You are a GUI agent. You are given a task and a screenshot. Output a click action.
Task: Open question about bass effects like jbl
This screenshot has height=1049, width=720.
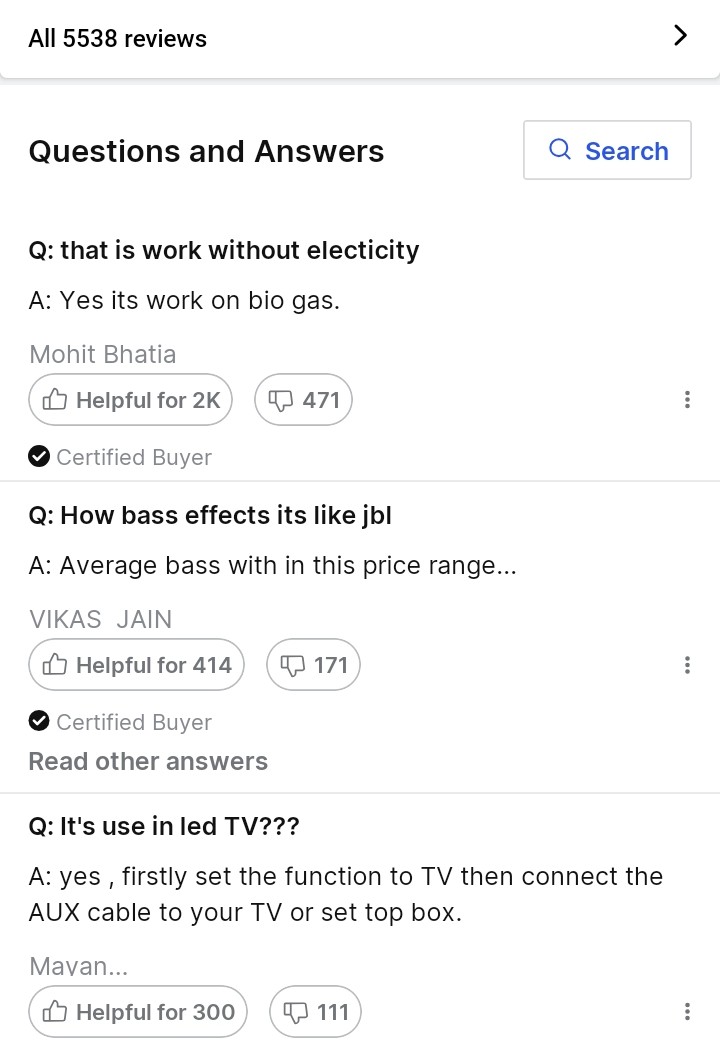[210, 515]
